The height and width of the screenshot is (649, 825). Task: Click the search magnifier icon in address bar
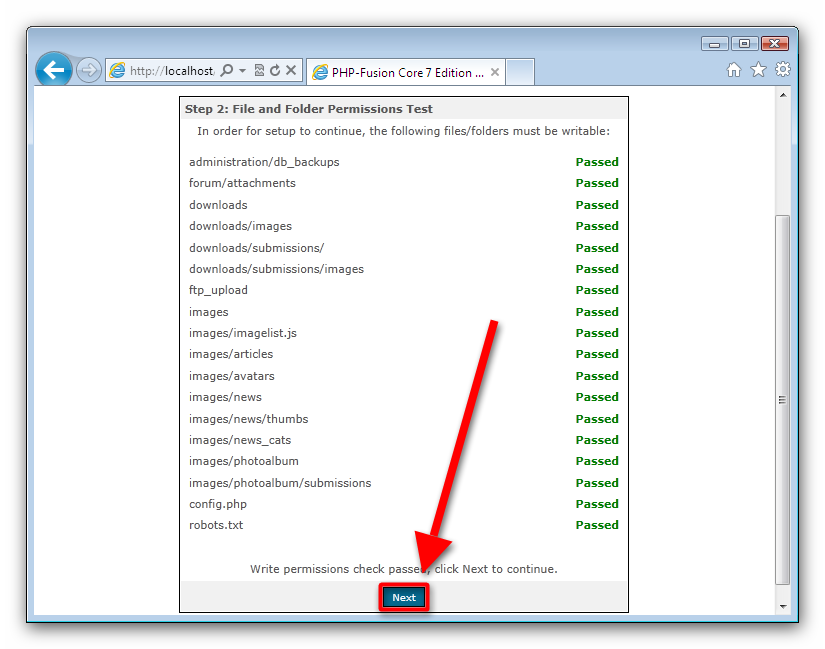coord(227,71)
